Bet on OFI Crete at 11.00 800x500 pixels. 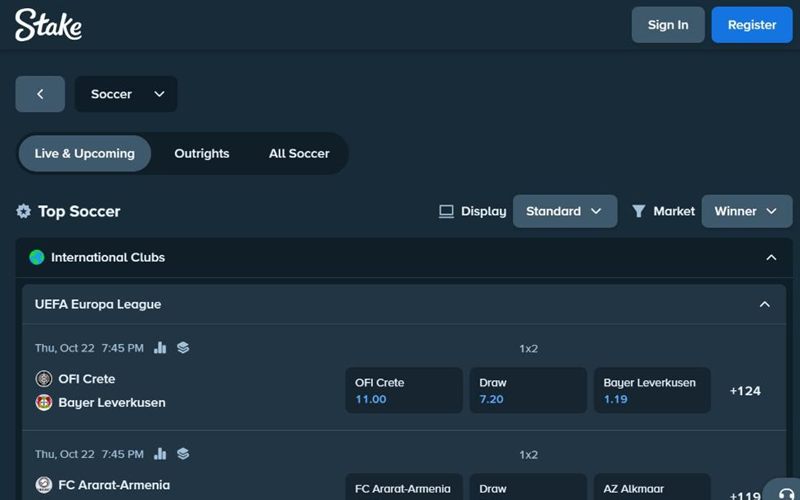(404, 390)
